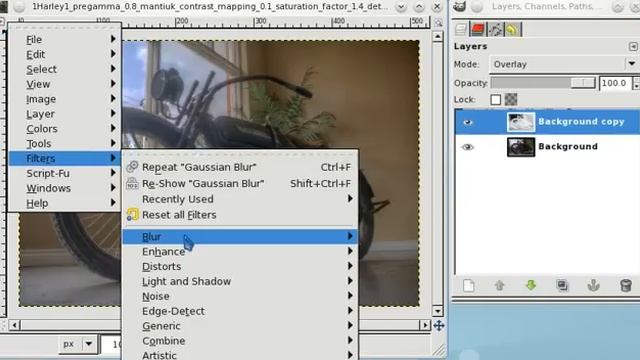The image size is (640, 360).
Task: Click the Reset all Filters icon
Action: 132,215
